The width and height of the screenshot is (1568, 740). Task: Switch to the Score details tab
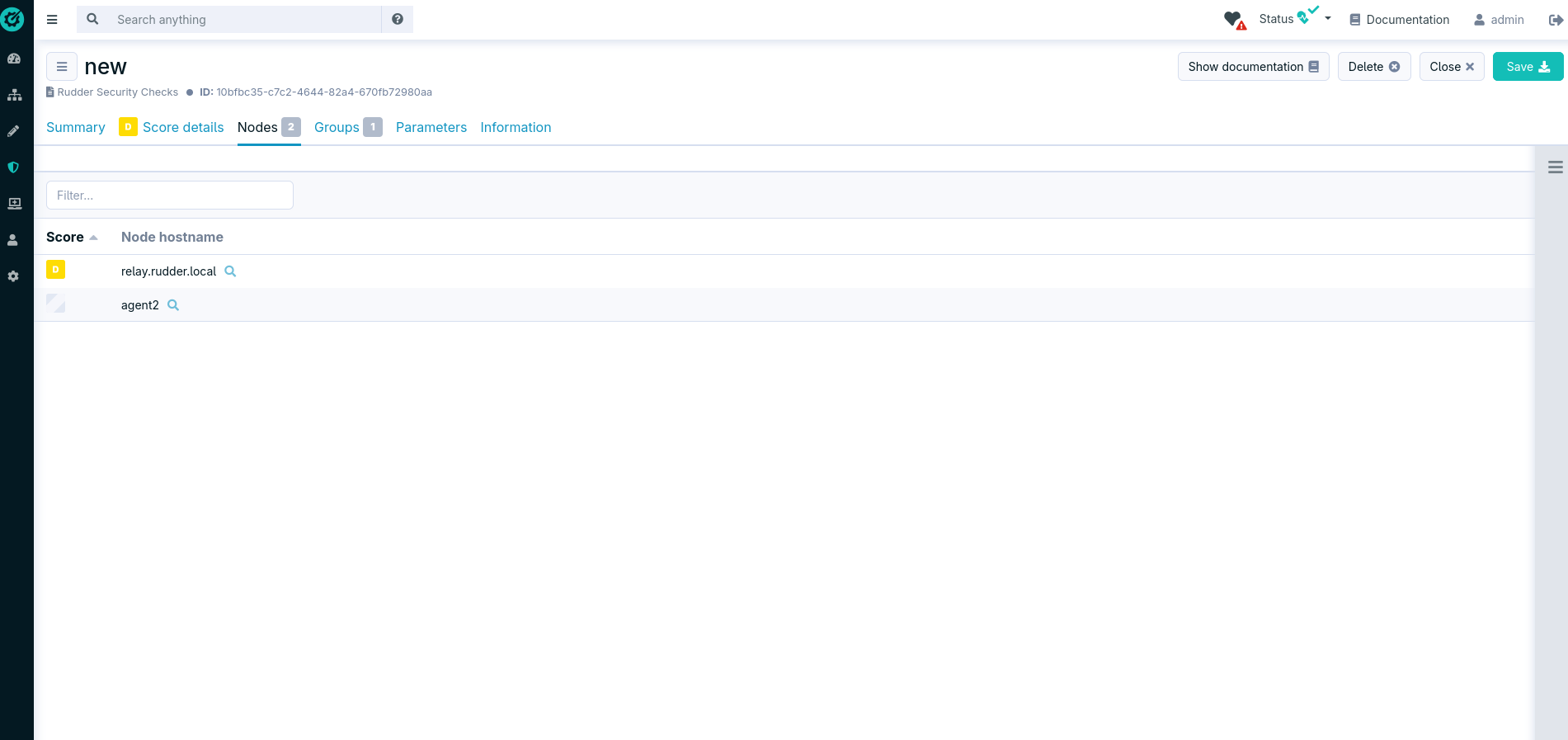(182, 127)
